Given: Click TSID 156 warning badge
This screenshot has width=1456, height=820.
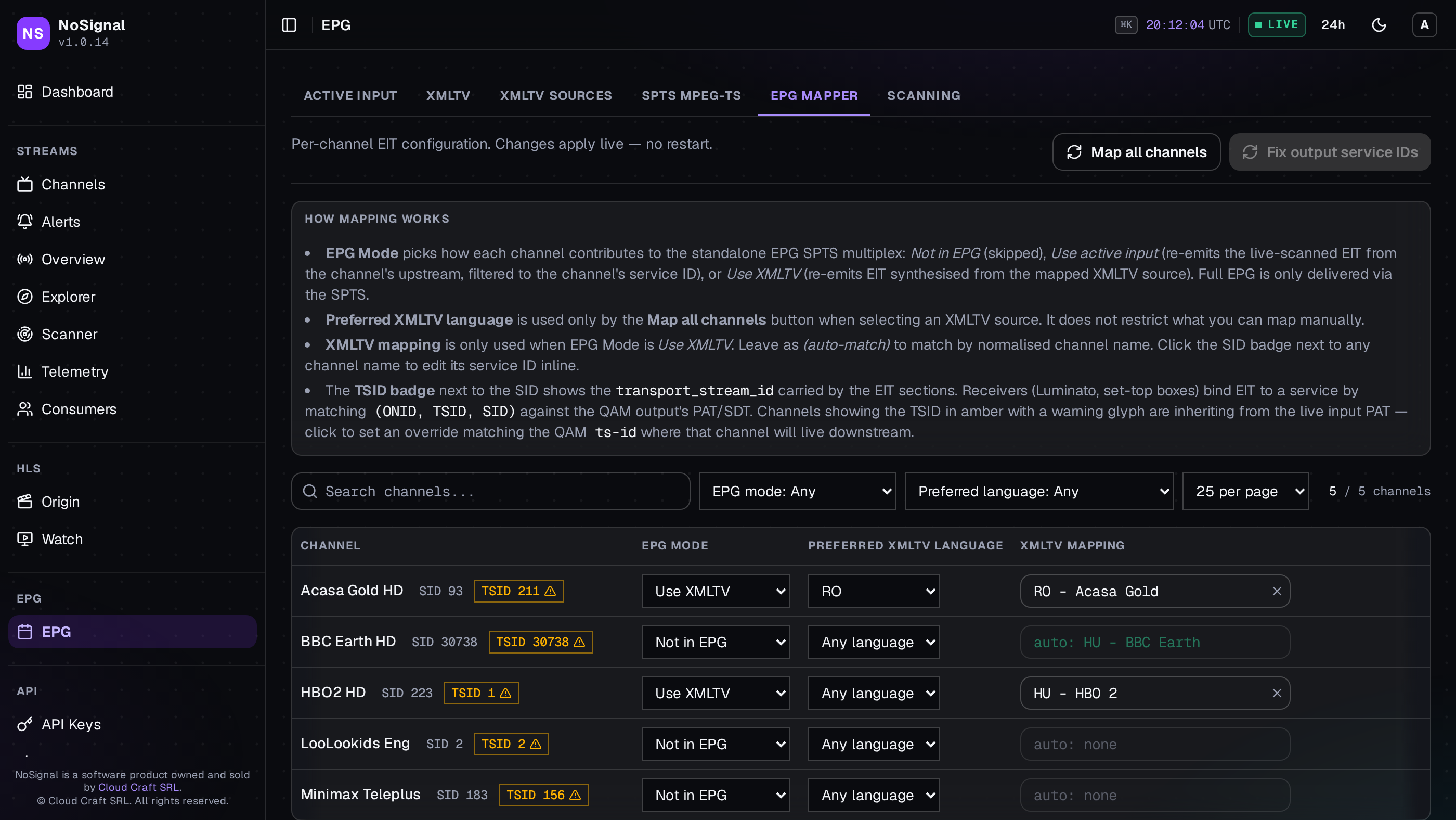Looking at the screenshot, I should pyautogui.click(x=543, y=795).
